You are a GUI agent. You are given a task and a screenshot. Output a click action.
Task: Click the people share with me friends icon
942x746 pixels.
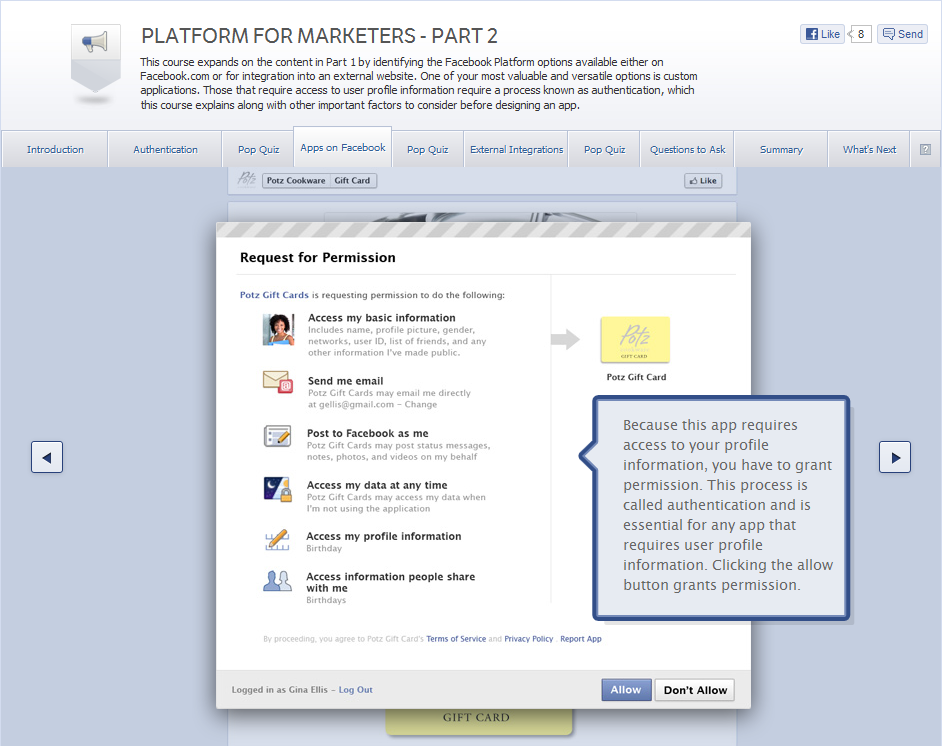pos(278,581)
